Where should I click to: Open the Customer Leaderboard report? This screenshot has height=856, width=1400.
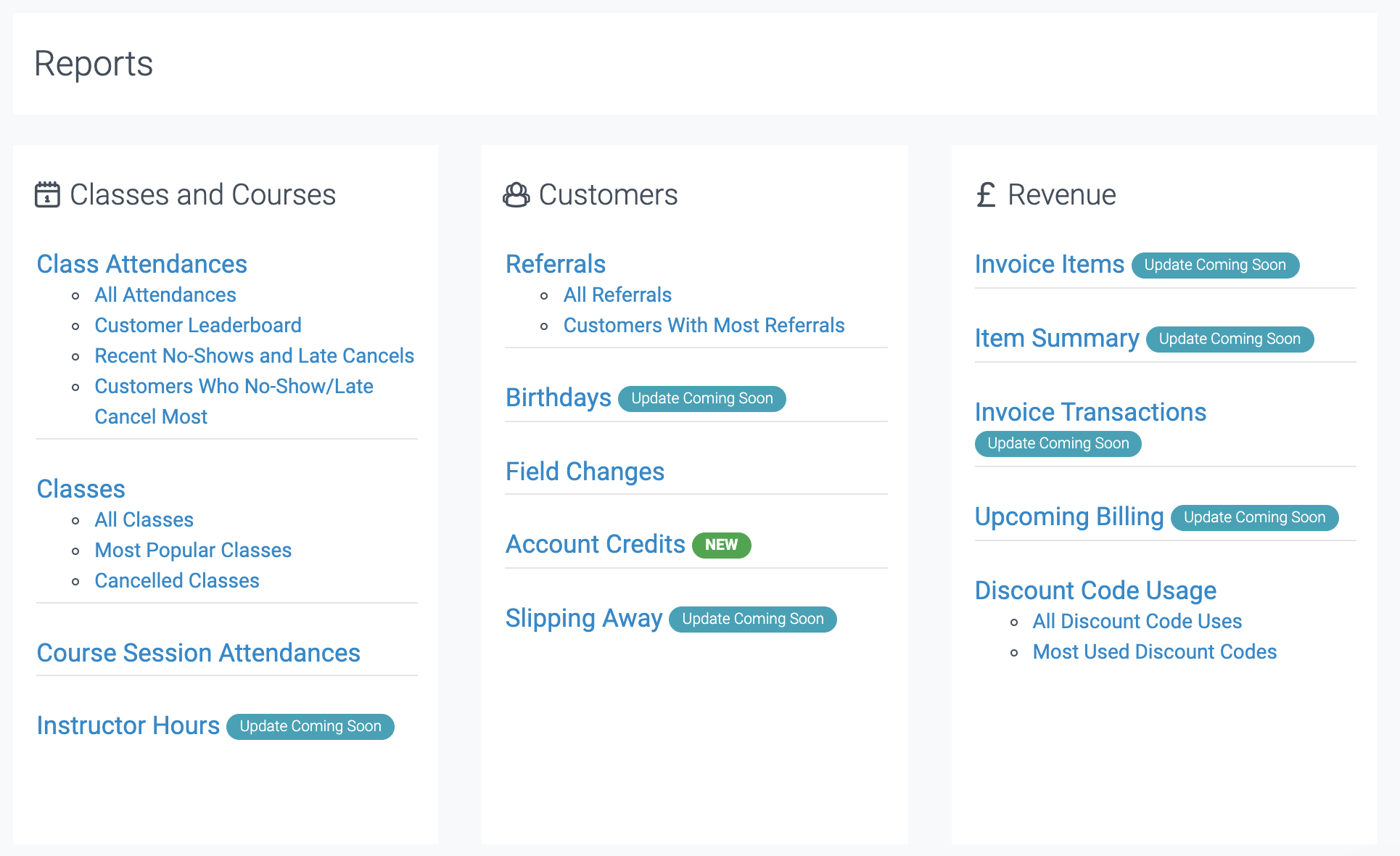click(x=197, y=325)
